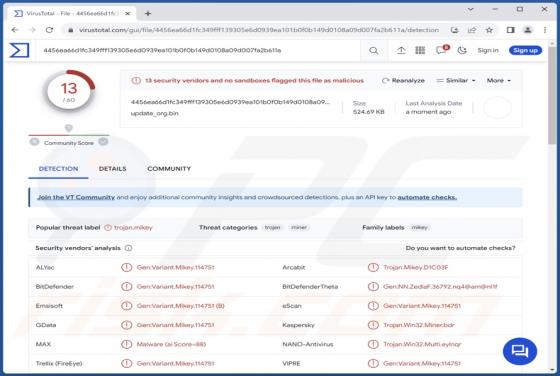Open the More dropdown
The width and height of the screenshot is (560, 376).
(x=499, y=81)
